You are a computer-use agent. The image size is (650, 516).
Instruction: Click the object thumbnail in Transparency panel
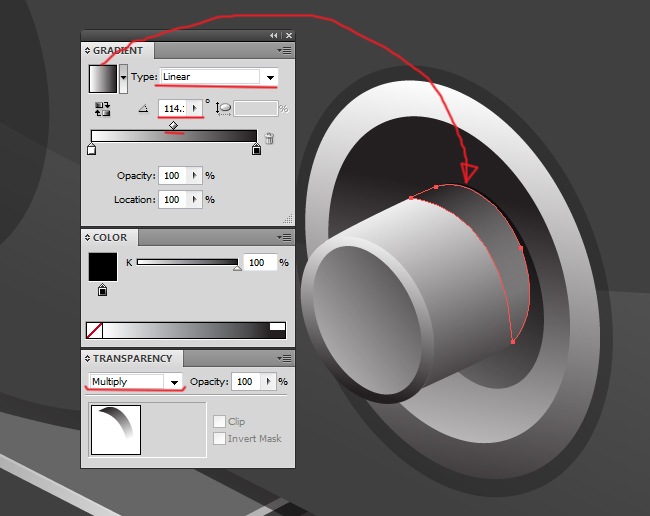pyautogui.click(x=116, y=430)
